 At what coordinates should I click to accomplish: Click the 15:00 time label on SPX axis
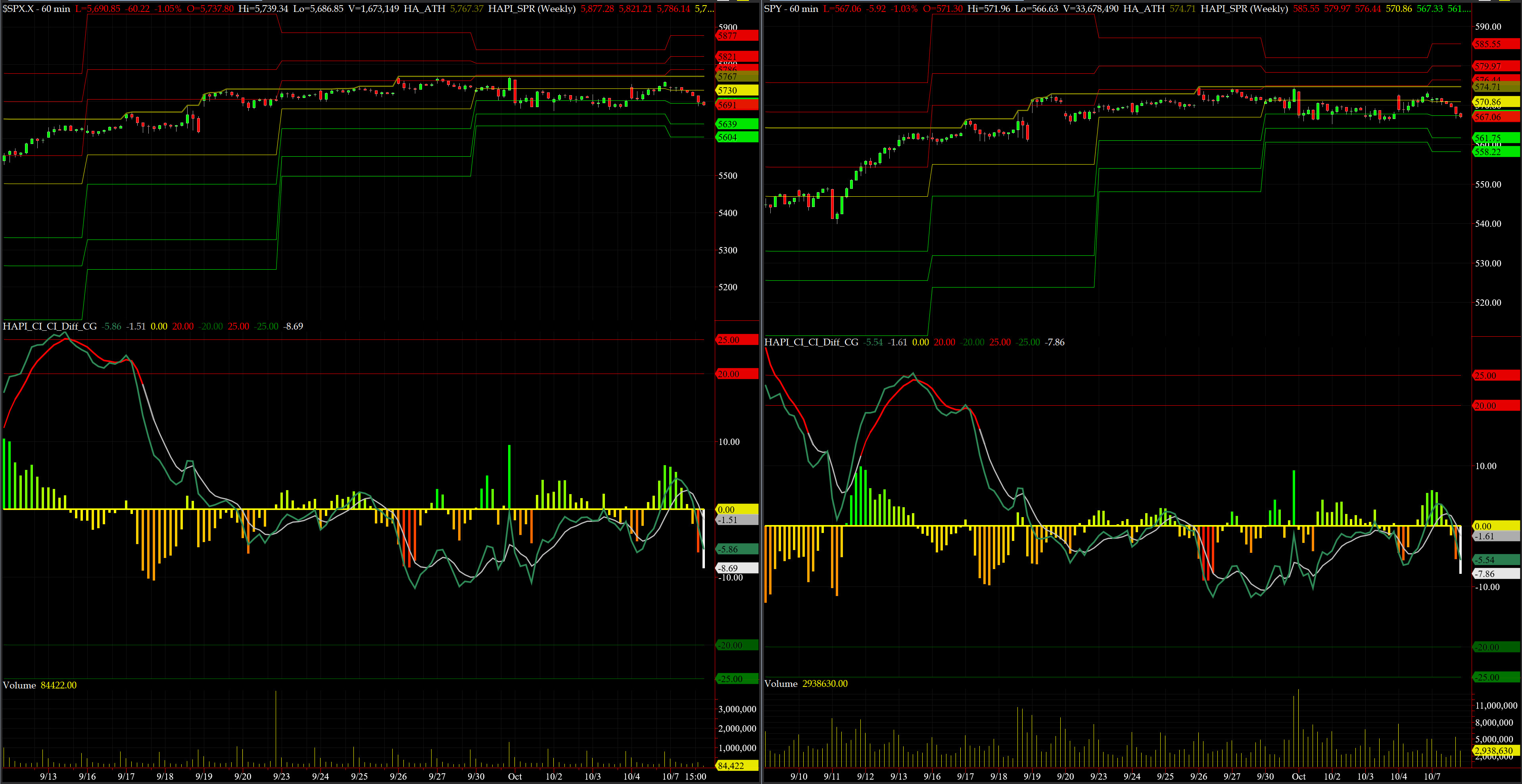point(695,776)
